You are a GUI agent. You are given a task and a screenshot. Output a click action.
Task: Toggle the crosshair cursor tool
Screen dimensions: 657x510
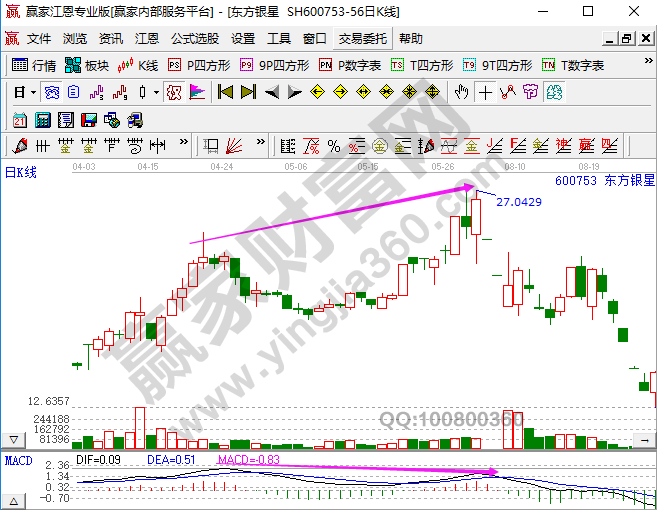485,92
